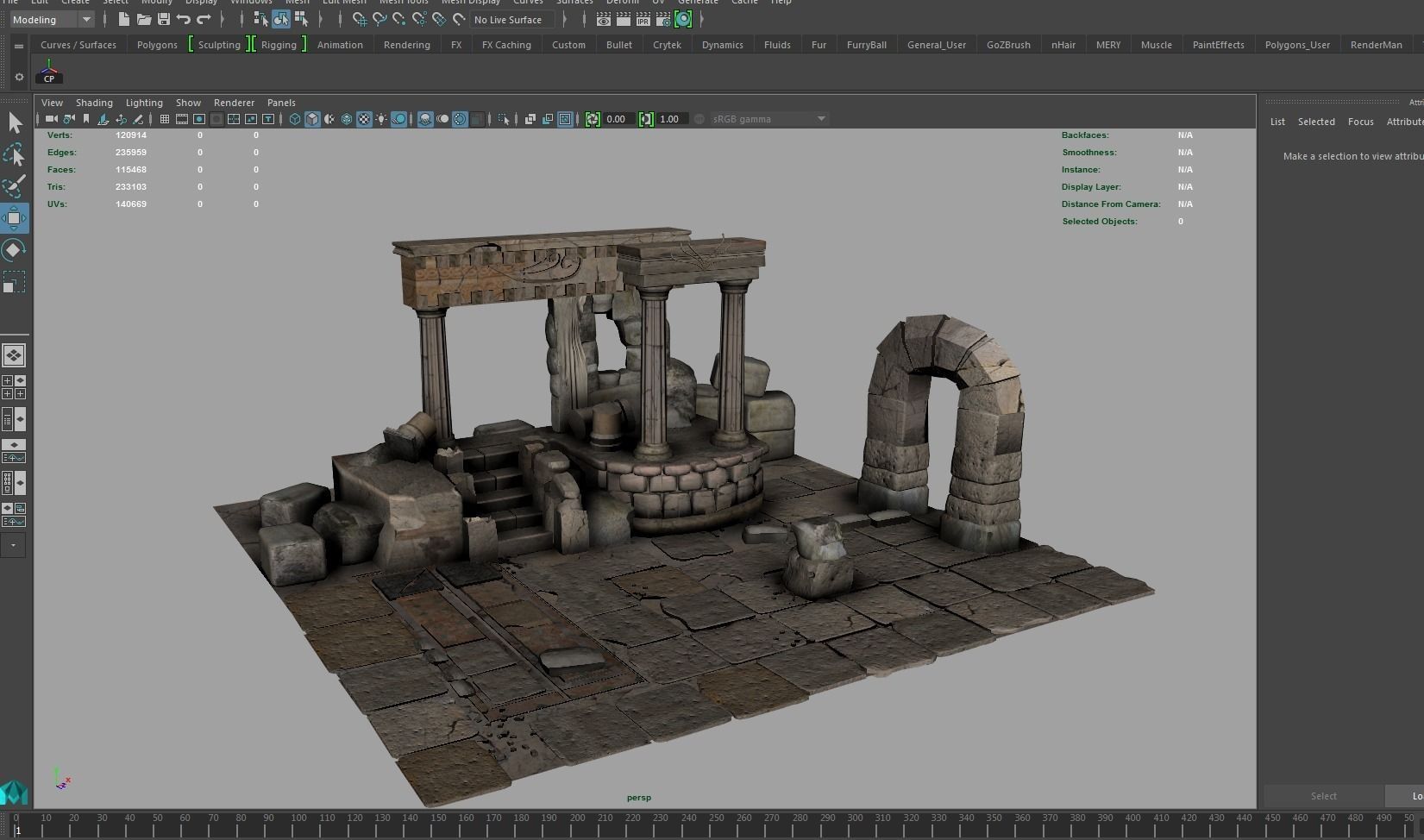The width and height of the screenshot is (1424, 840).
Task: Select camera icon in panel toolbar
Action: 52,119
